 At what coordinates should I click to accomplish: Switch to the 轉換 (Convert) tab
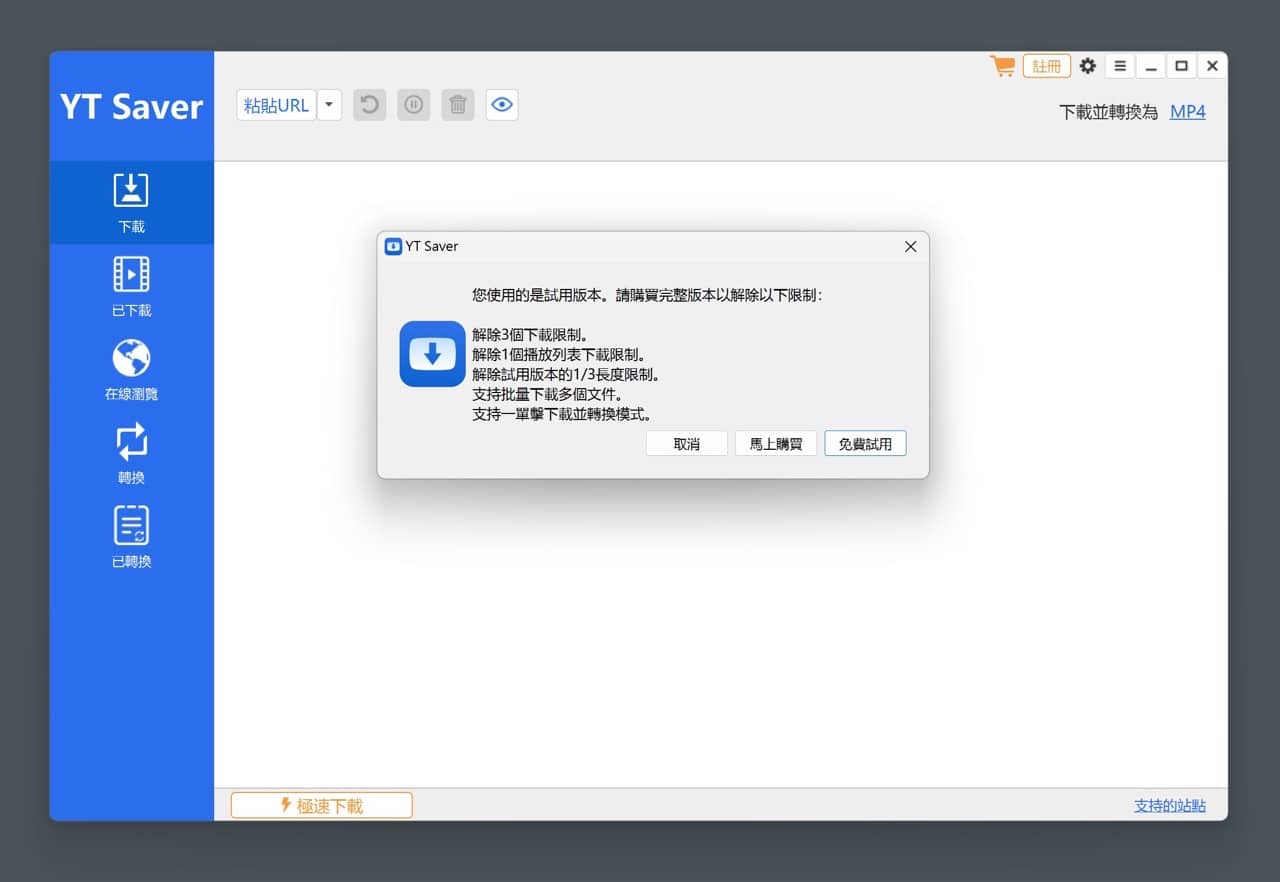click(131, 453)
